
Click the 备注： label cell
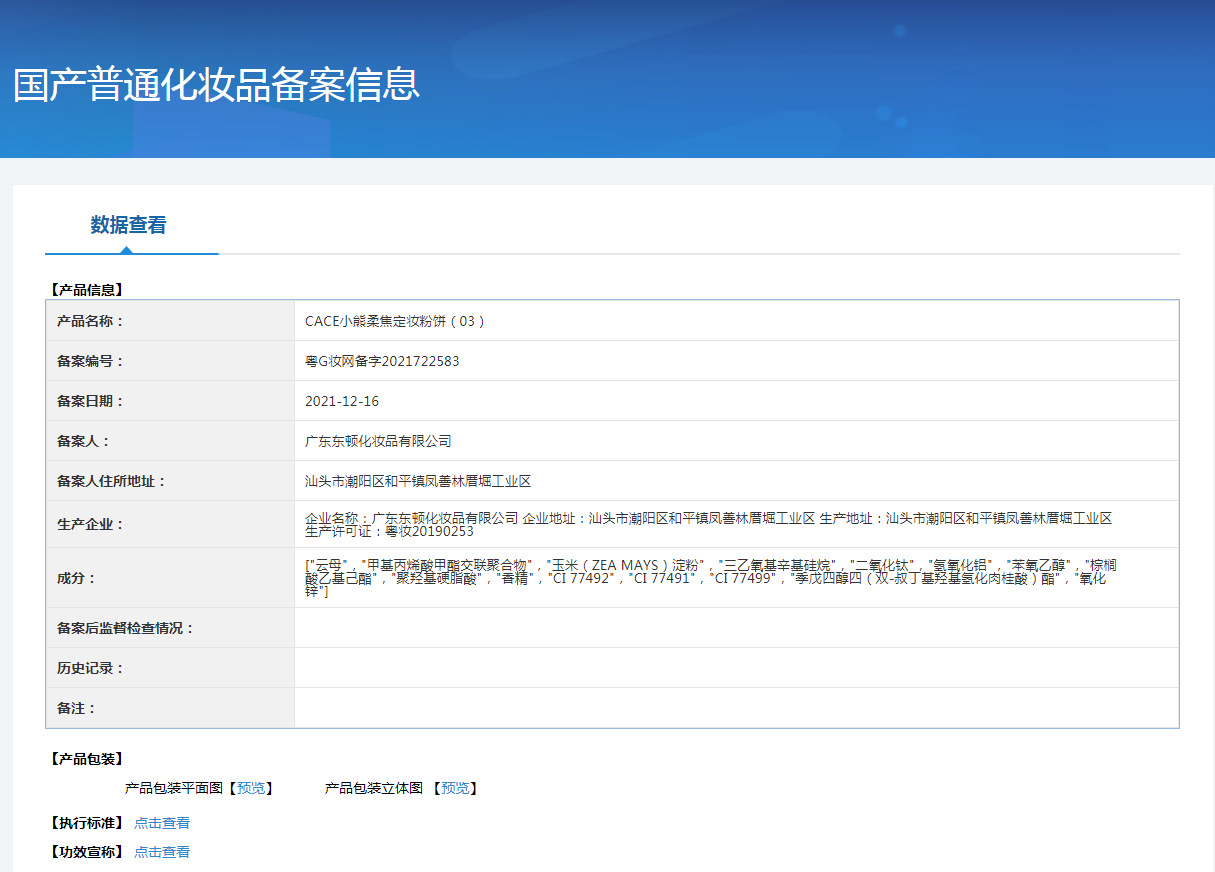click(x=170, y=708)
